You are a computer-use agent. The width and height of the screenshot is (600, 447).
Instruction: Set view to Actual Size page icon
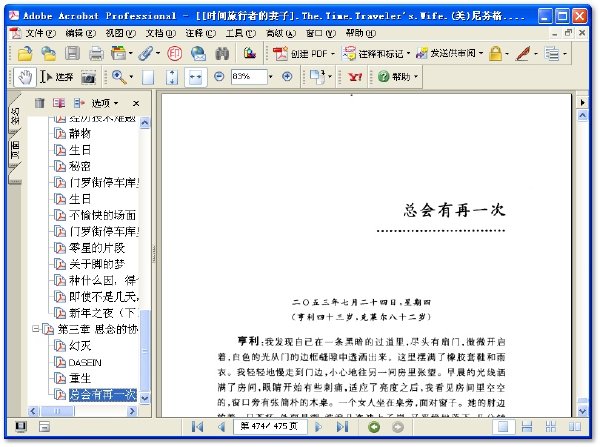pyautogui.click(x=148, y=77)
